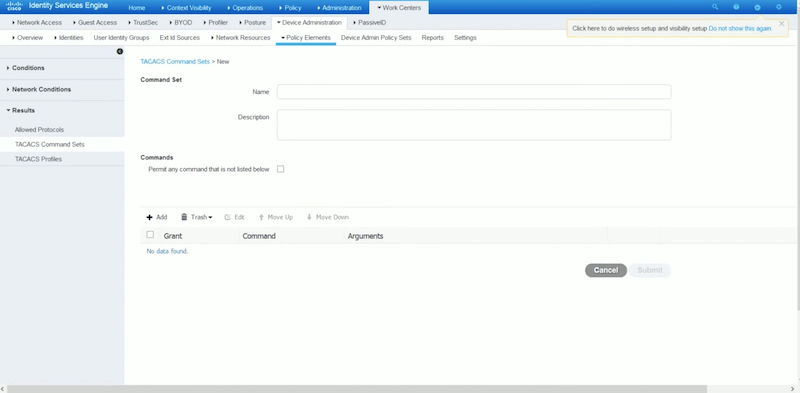This screenshot has height=393, width=800.
Task: Open the help question mark icon
Action: pos(736,7)
